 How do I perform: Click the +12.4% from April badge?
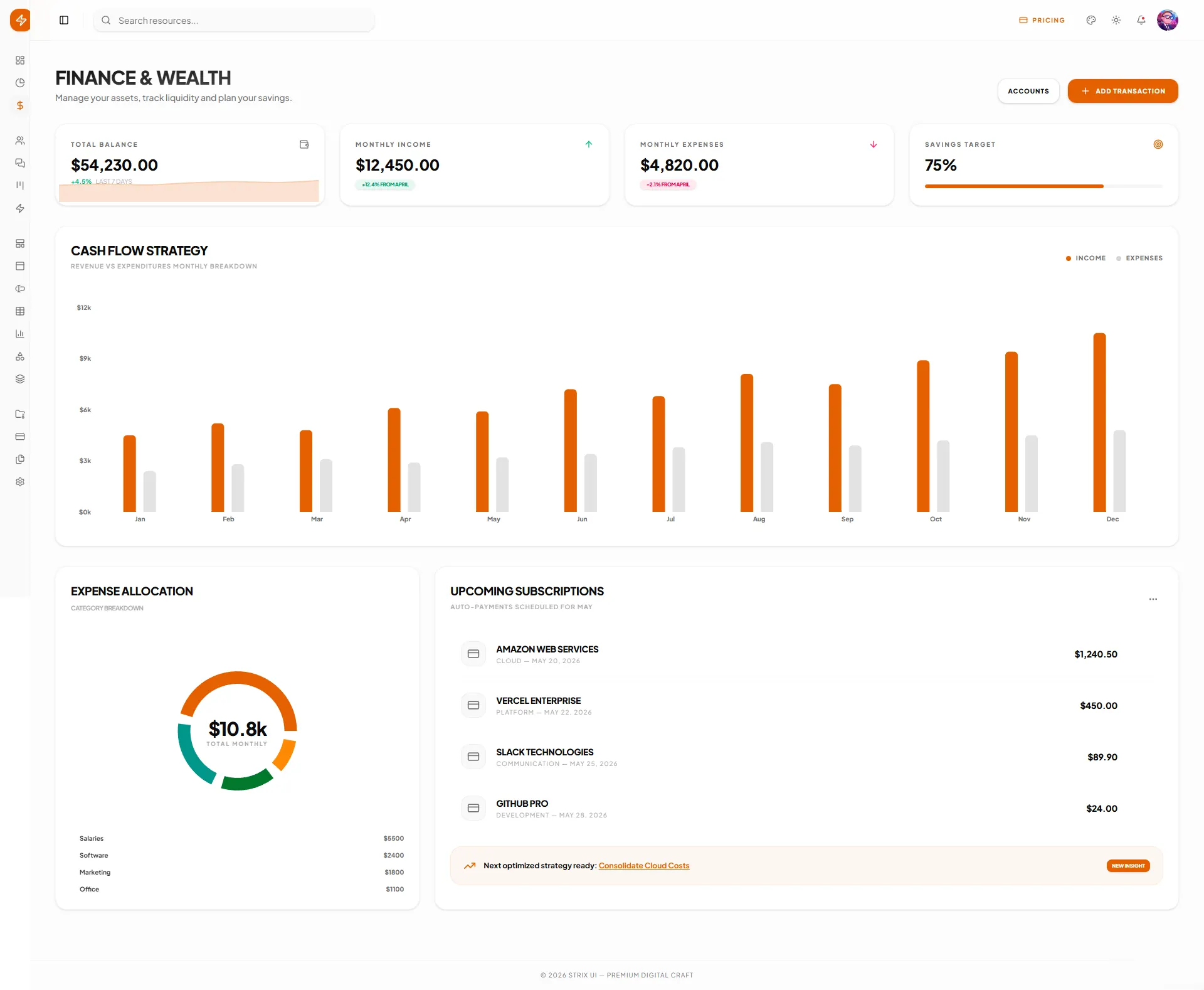pos(385,184)
